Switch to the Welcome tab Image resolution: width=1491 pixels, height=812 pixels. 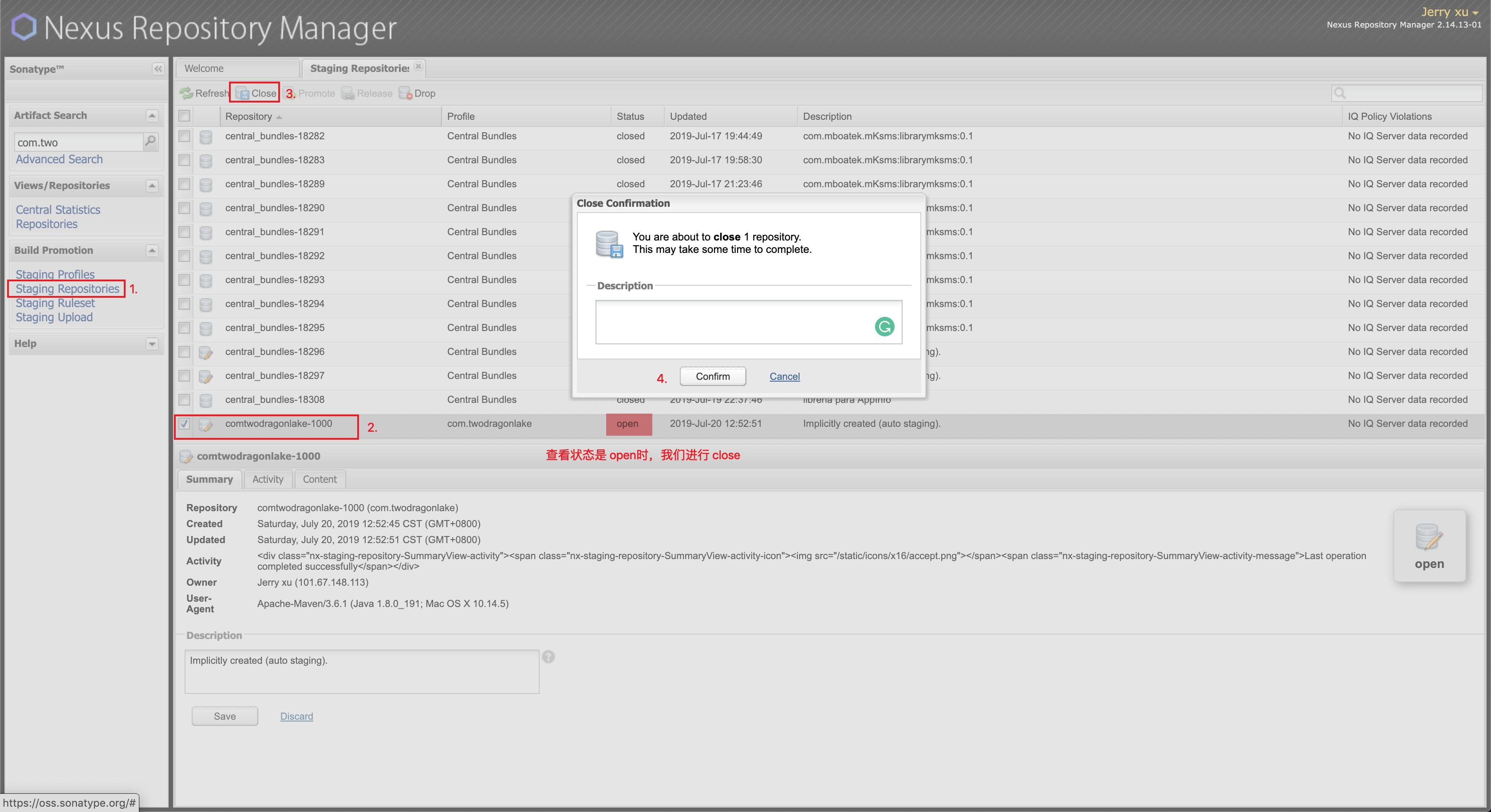pos(237,68)
